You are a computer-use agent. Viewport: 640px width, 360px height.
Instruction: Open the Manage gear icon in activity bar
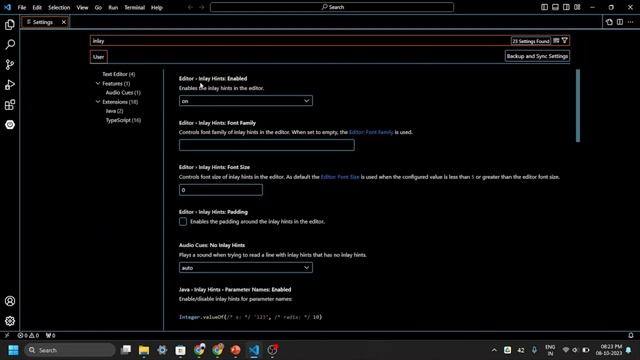coord(10,321)
